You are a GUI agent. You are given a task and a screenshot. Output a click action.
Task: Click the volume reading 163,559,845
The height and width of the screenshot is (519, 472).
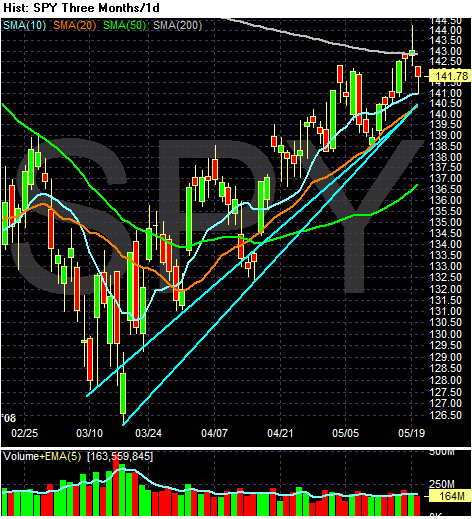point(120,456)
